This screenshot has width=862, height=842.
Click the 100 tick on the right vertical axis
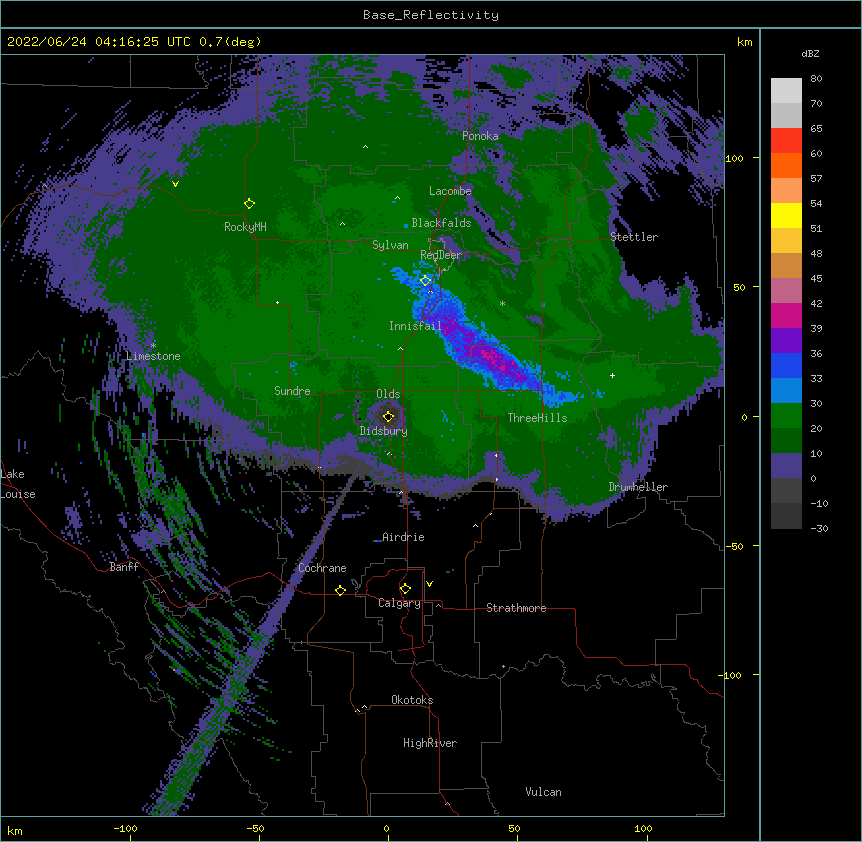point(734,158)
